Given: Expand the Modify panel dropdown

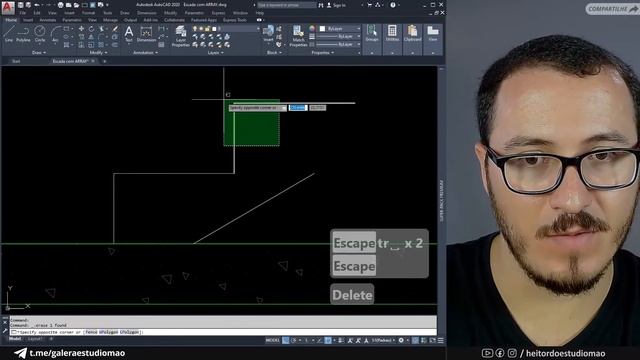Looking at the screenshot, I should pos(98,53).
